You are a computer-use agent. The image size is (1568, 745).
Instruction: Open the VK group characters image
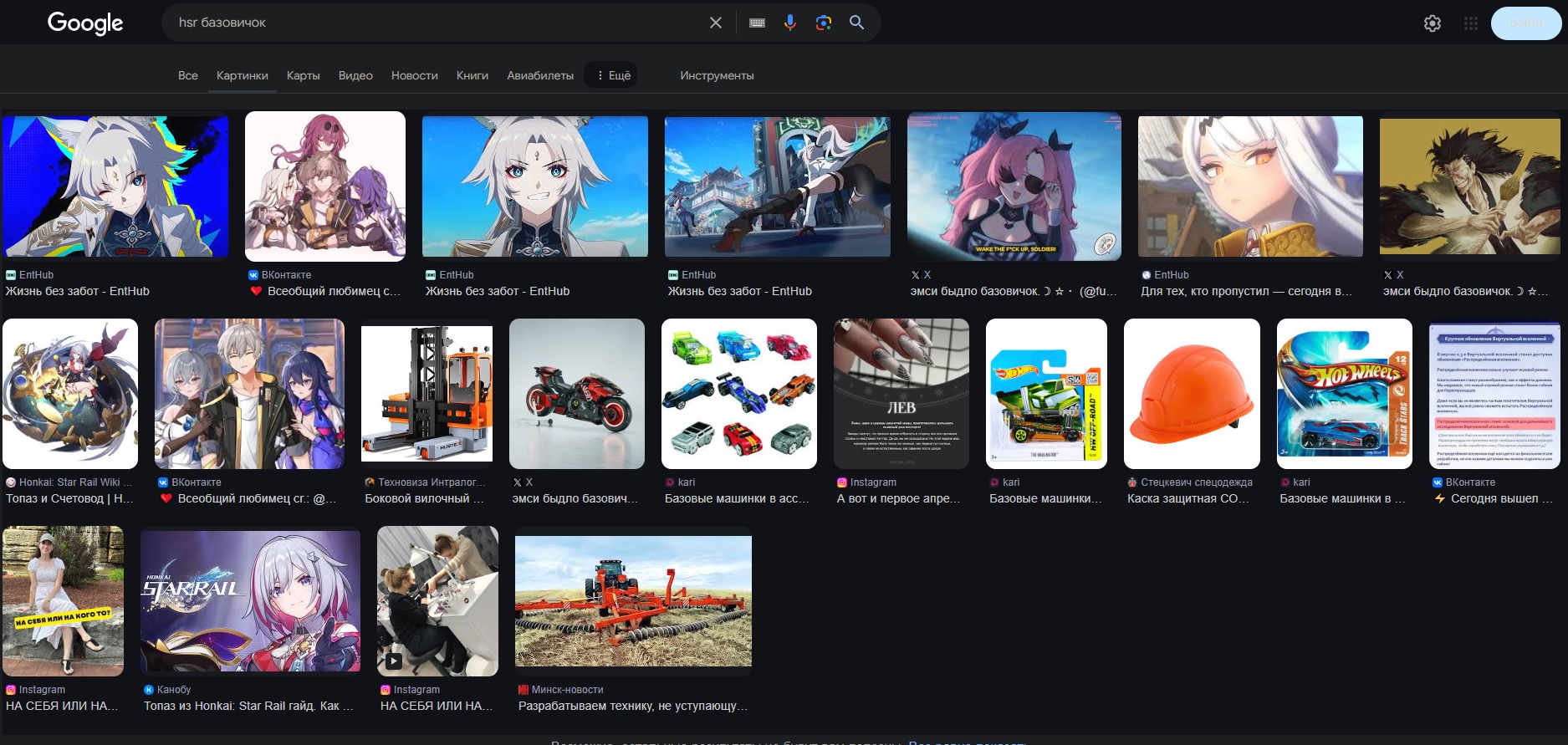tap(325, 186)
